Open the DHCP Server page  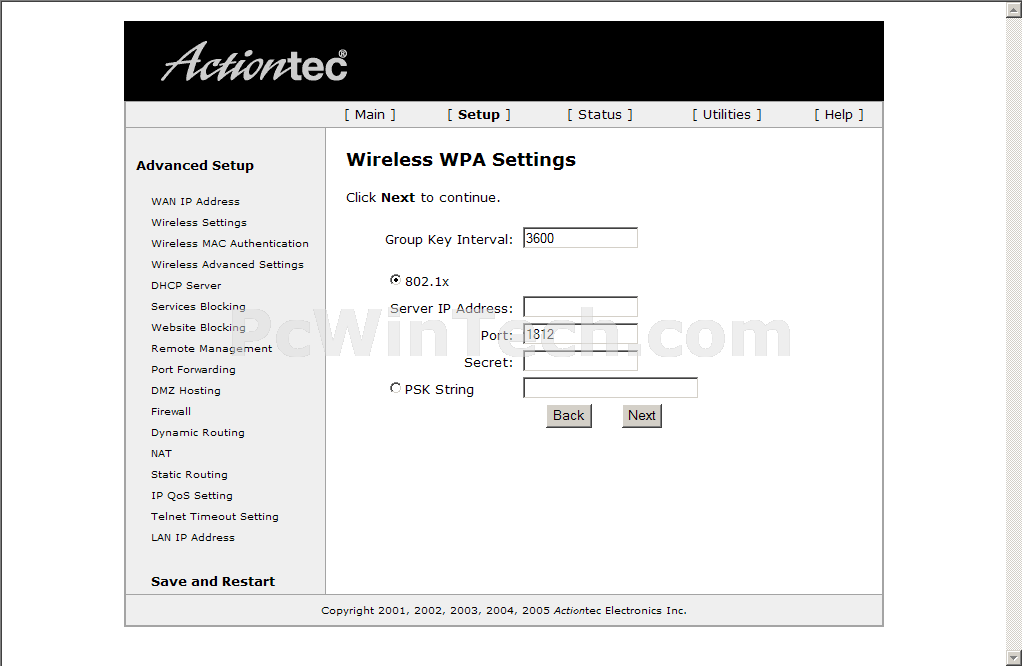[x=186, y=285]
